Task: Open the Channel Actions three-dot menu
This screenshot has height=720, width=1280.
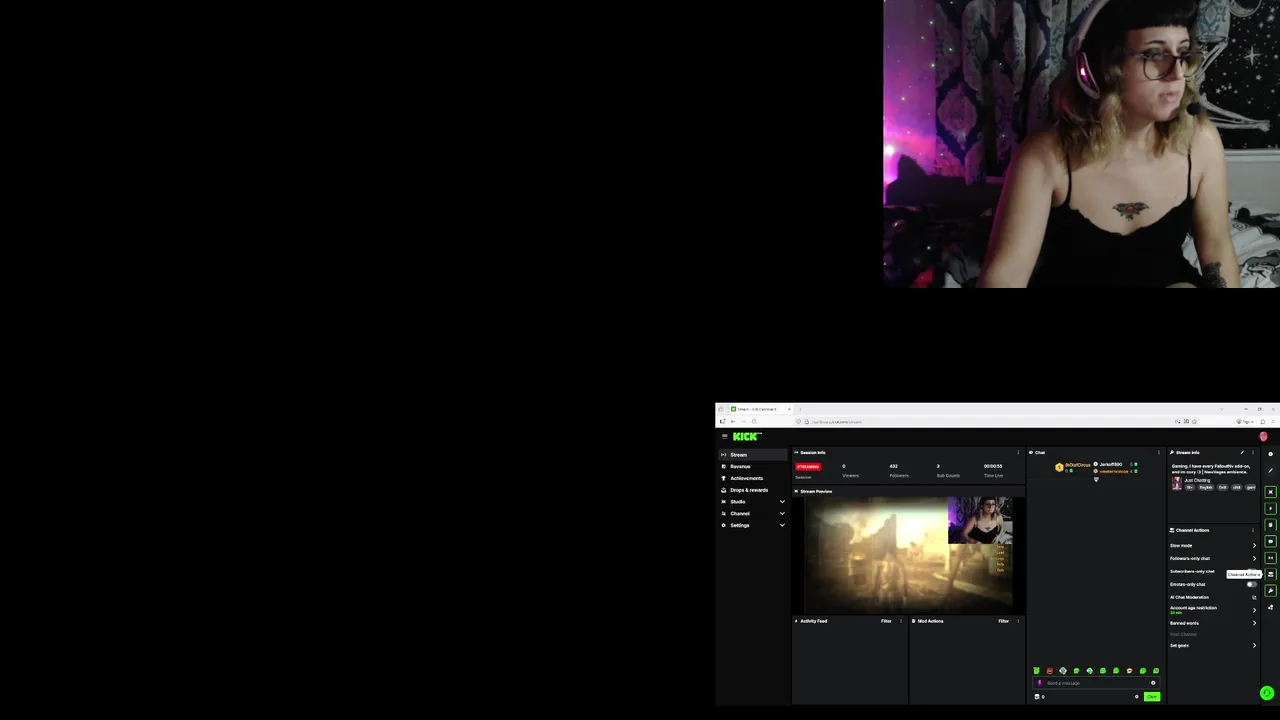Action: coord(1253,530)
